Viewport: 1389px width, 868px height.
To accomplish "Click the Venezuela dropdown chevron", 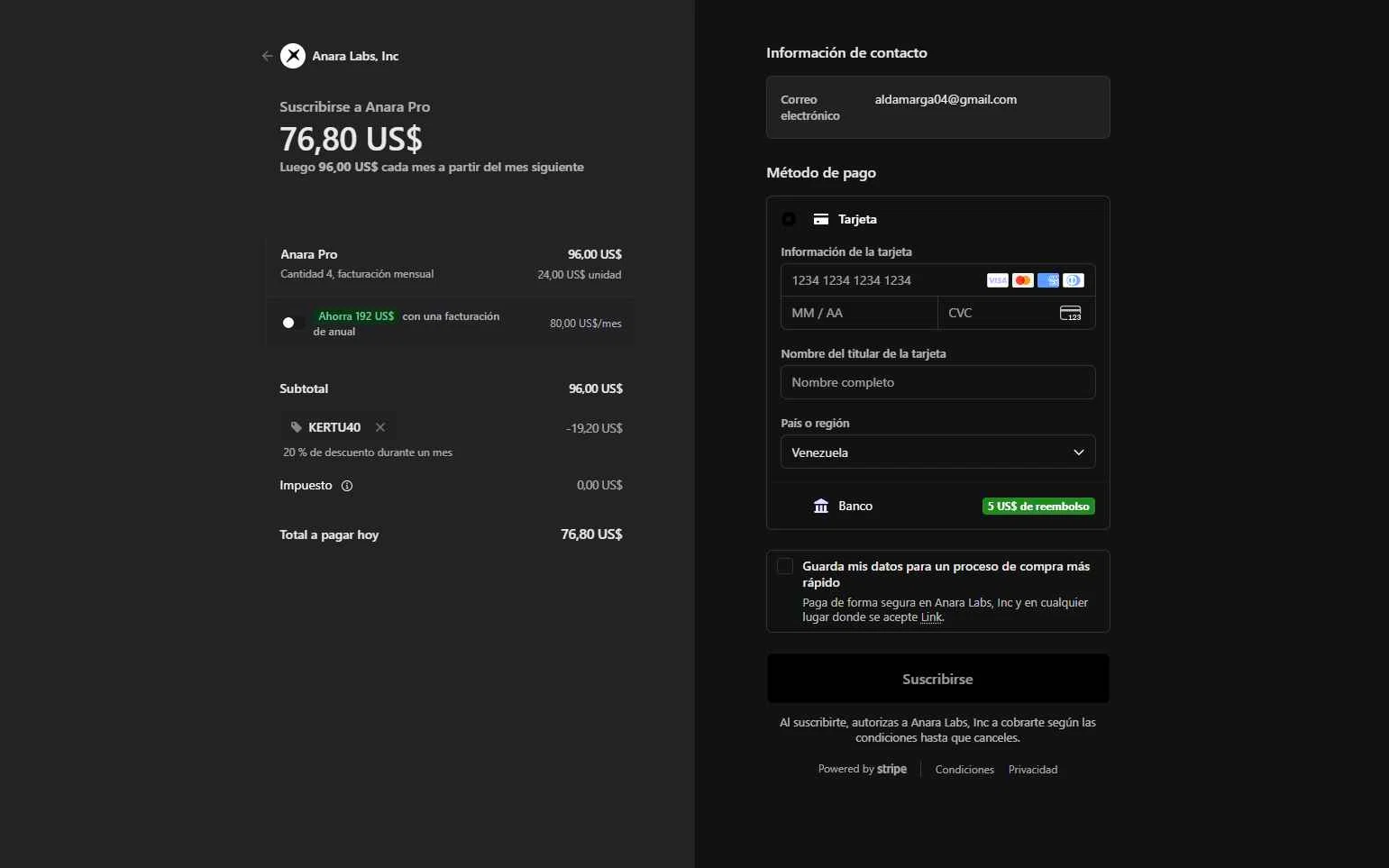I will coord(1078,452).
